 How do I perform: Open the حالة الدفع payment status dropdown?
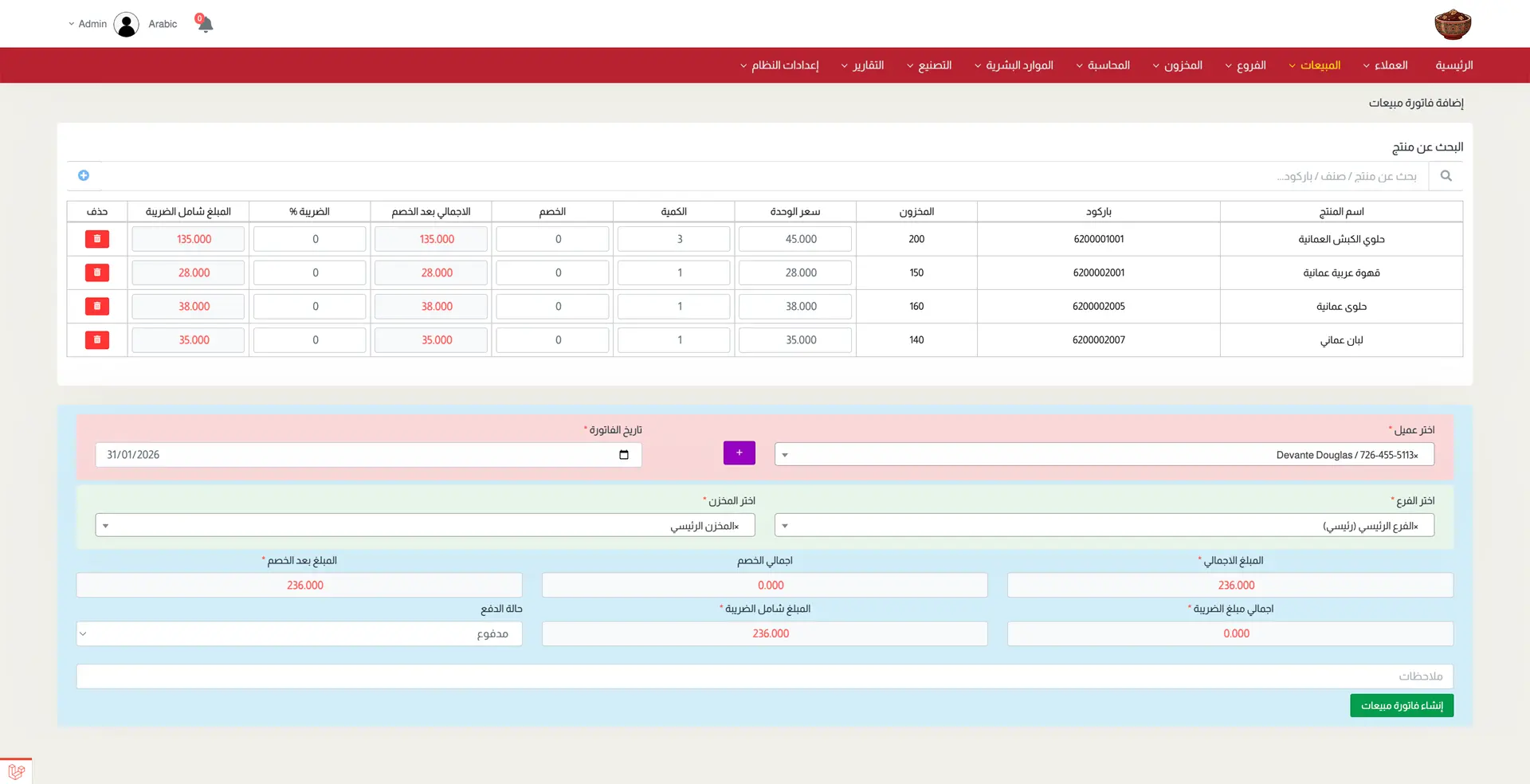(x=300, y=634)
